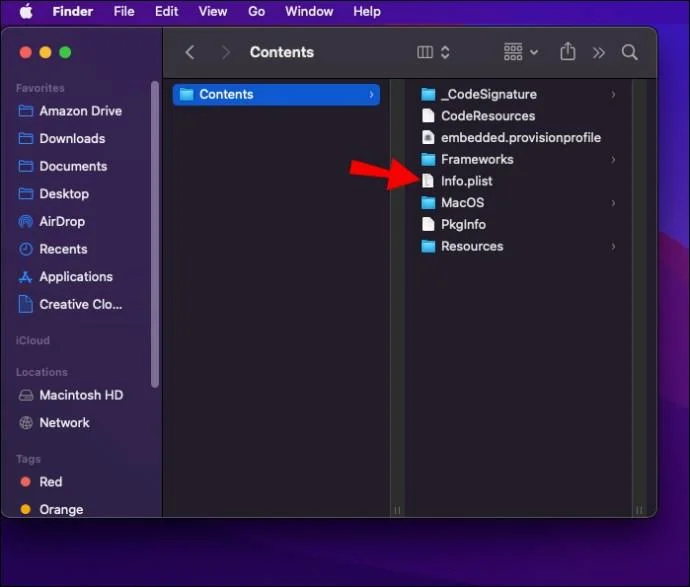Viewport: 690px width, 587px height.
Task: Click the CodeResources document icon
Action: click(x=428, y=116)
